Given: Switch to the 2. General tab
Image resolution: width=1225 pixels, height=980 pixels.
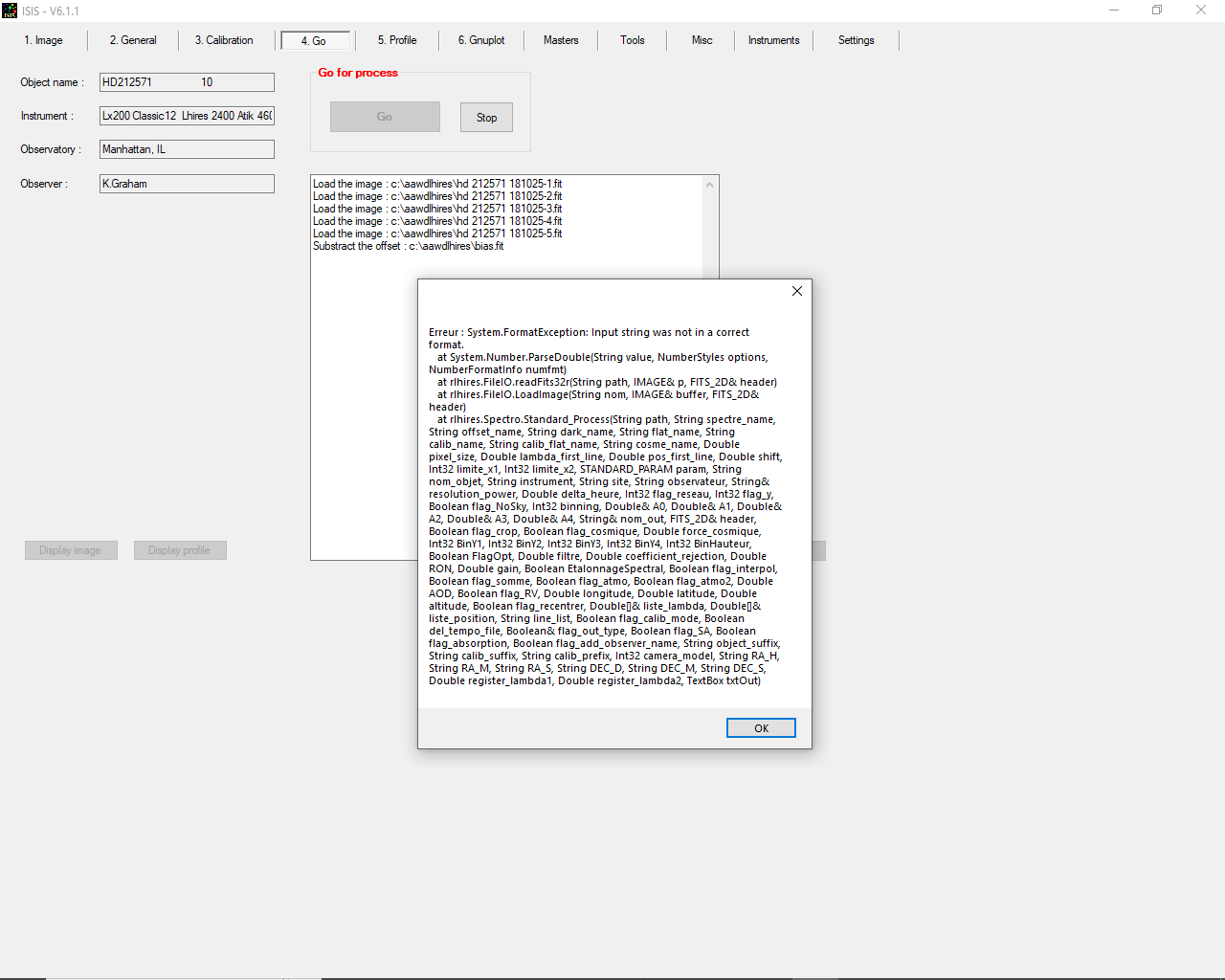Looking at the screenshot, I should [133, 40].
